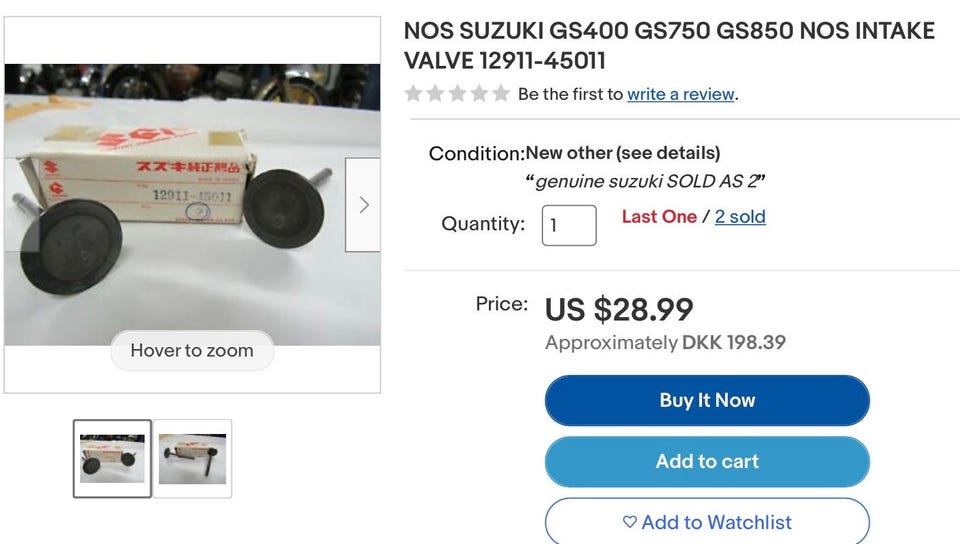This screenshot has height=544, width=960.
Task: Select the second product thumbnail
Action: [x=192, y=458]
